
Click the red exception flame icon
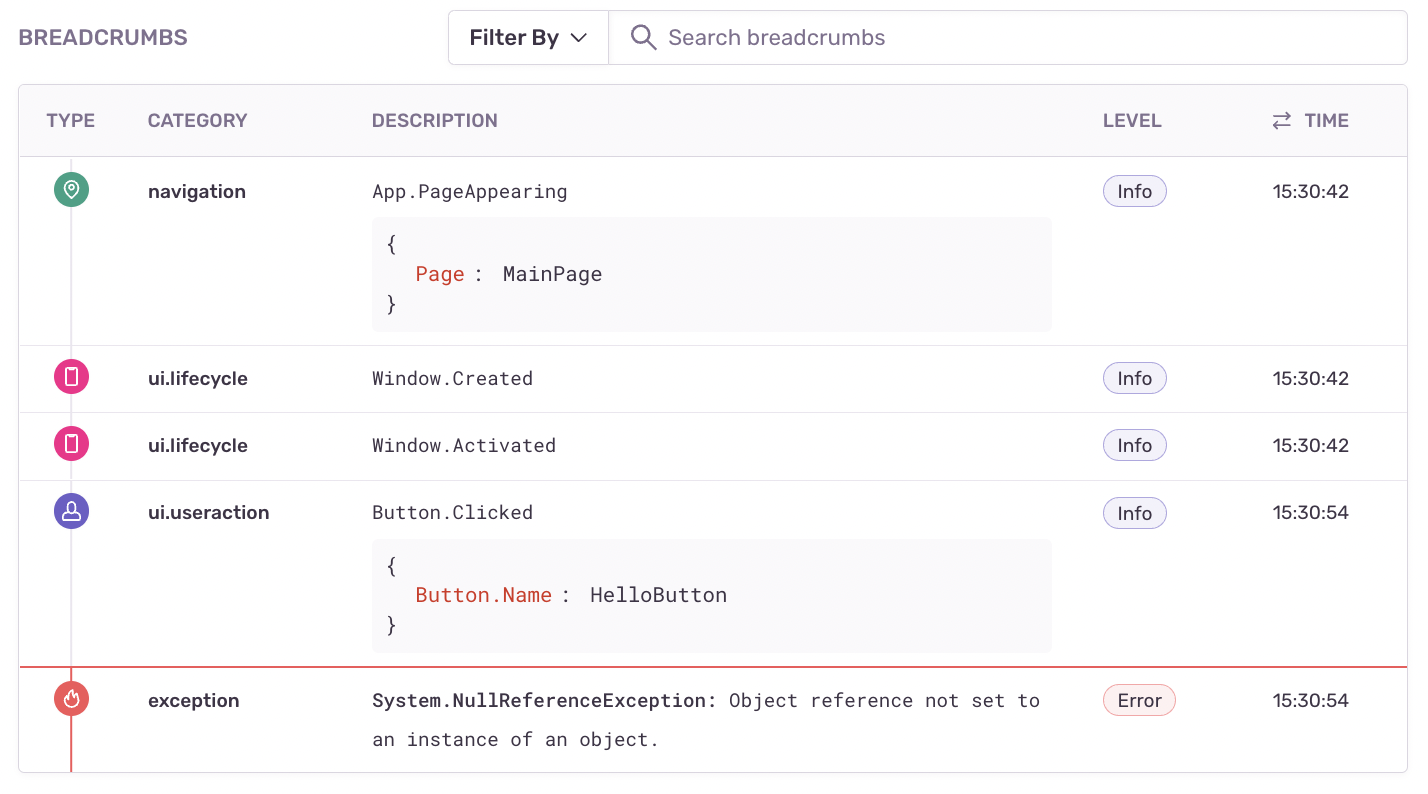pos(71,700)
